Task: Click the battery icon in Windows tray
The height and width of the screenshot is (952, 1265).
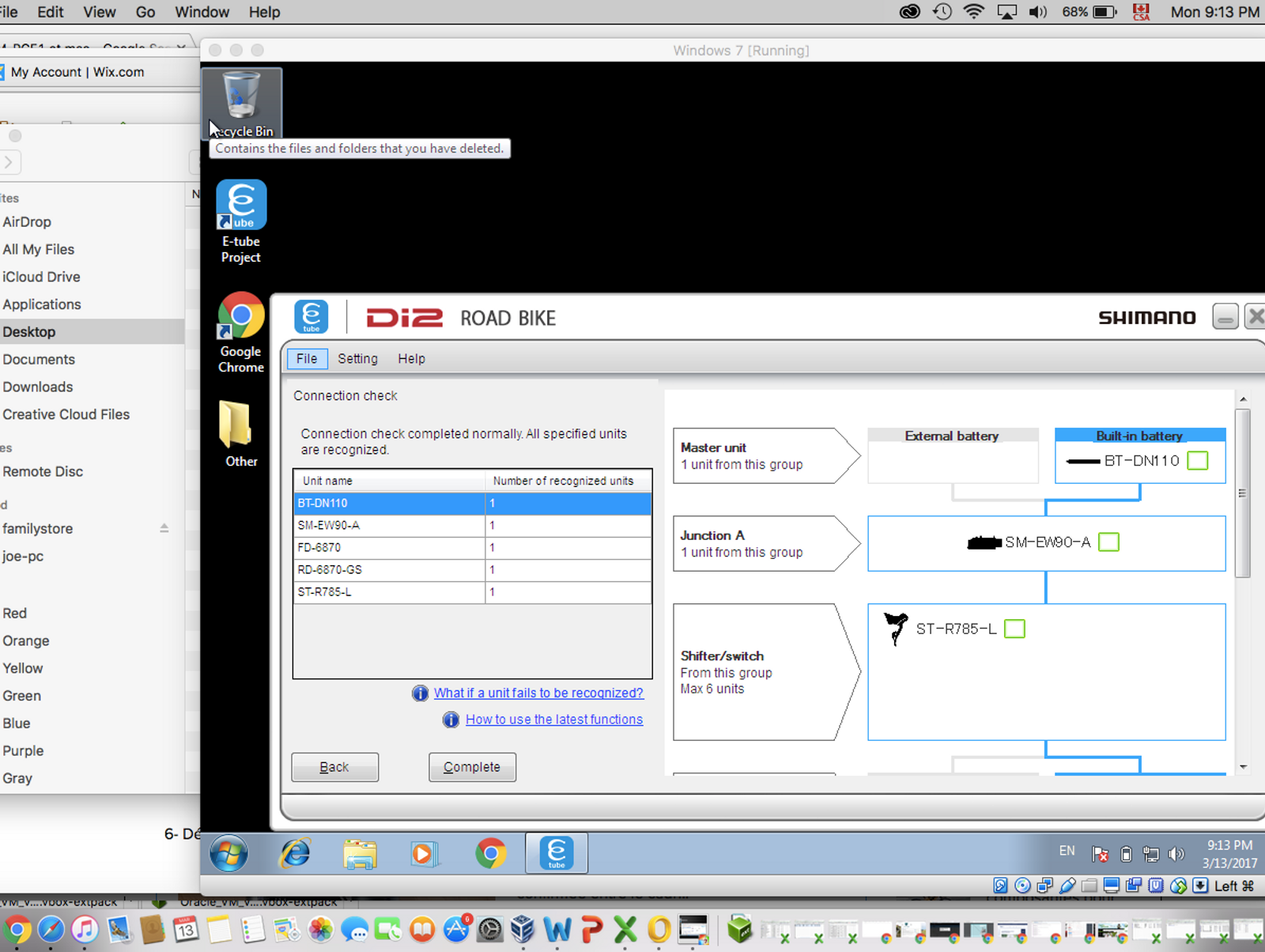Action: (x=1126, y=854)
